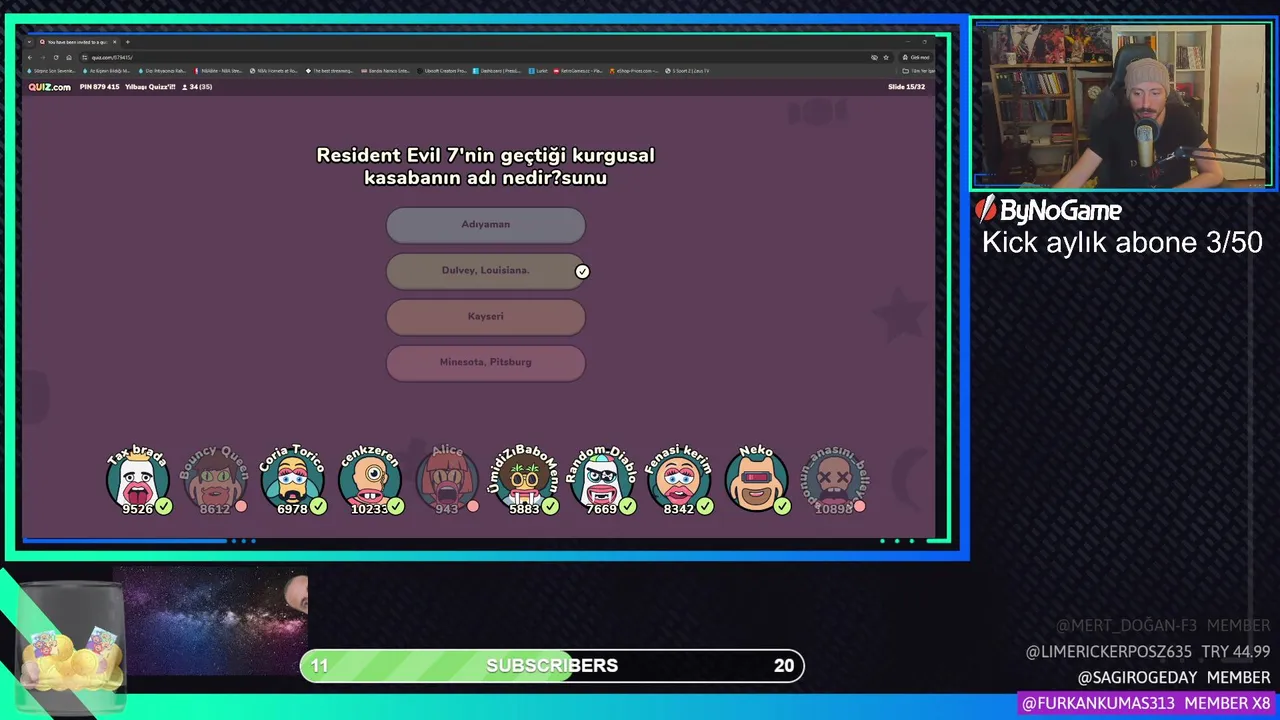Viewport: 1280px width, 720px height.
Task: Select the Adıyaman answer option
Action: click(x=485, y=225)
